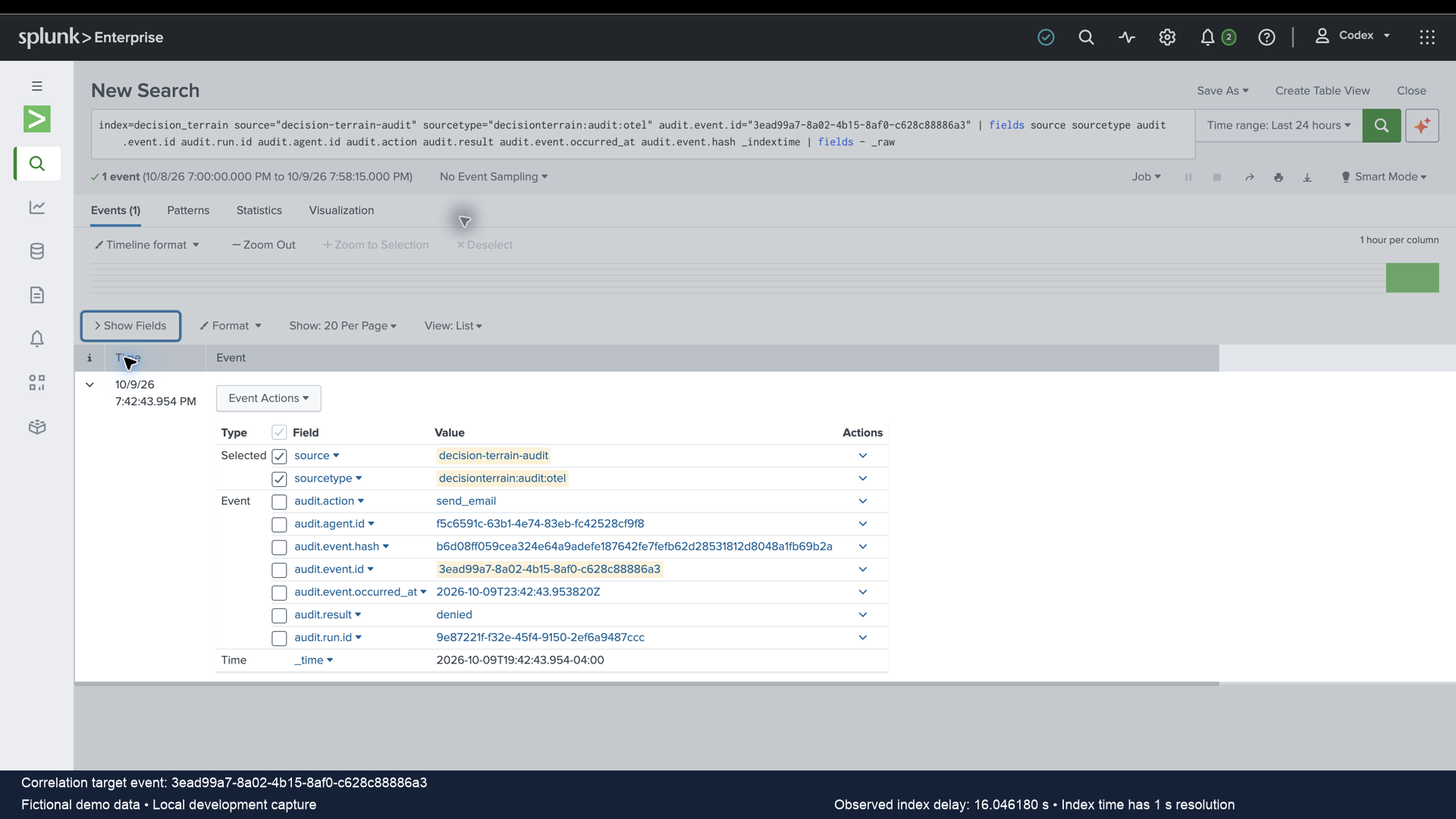Image resolution: width=1456 pixels, height=819 pixels.
Task: Switch to the Statistics tab
Action: tap(259, 210)
